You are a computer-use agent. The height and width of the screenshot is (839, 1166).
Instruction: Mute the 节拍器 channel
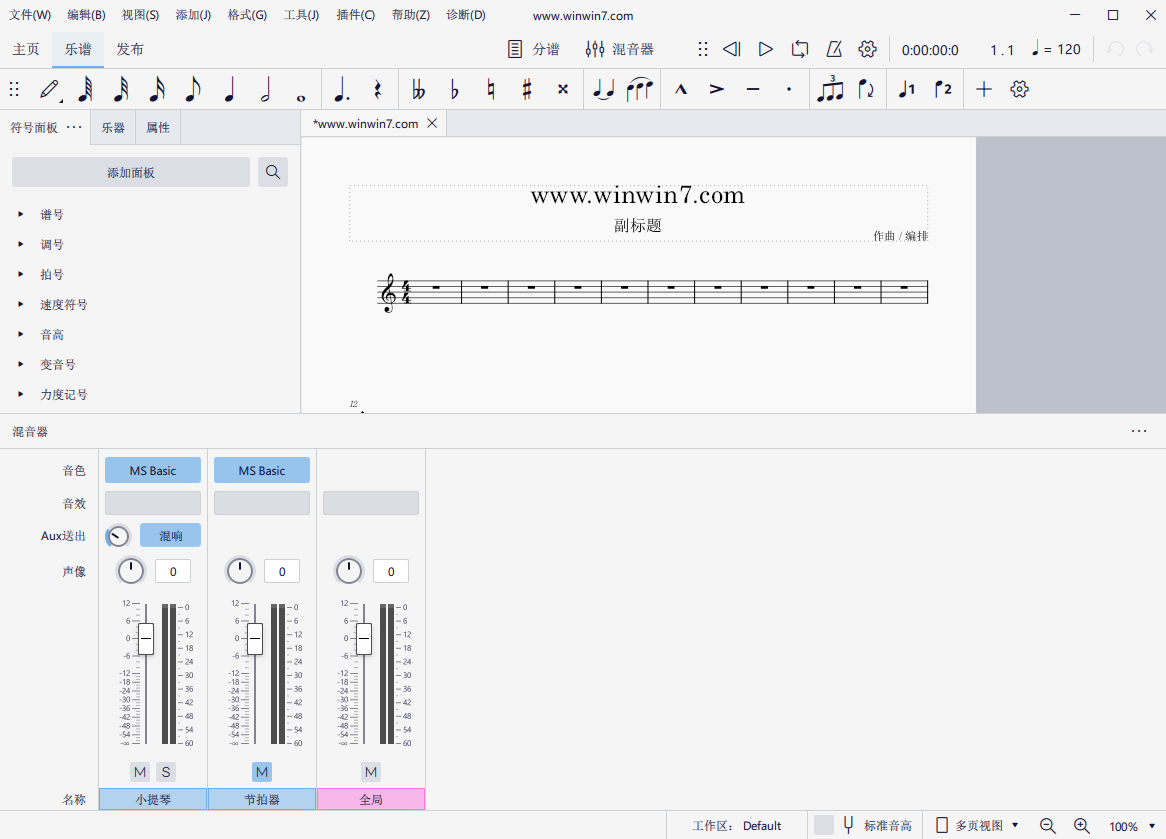point(261,771)
